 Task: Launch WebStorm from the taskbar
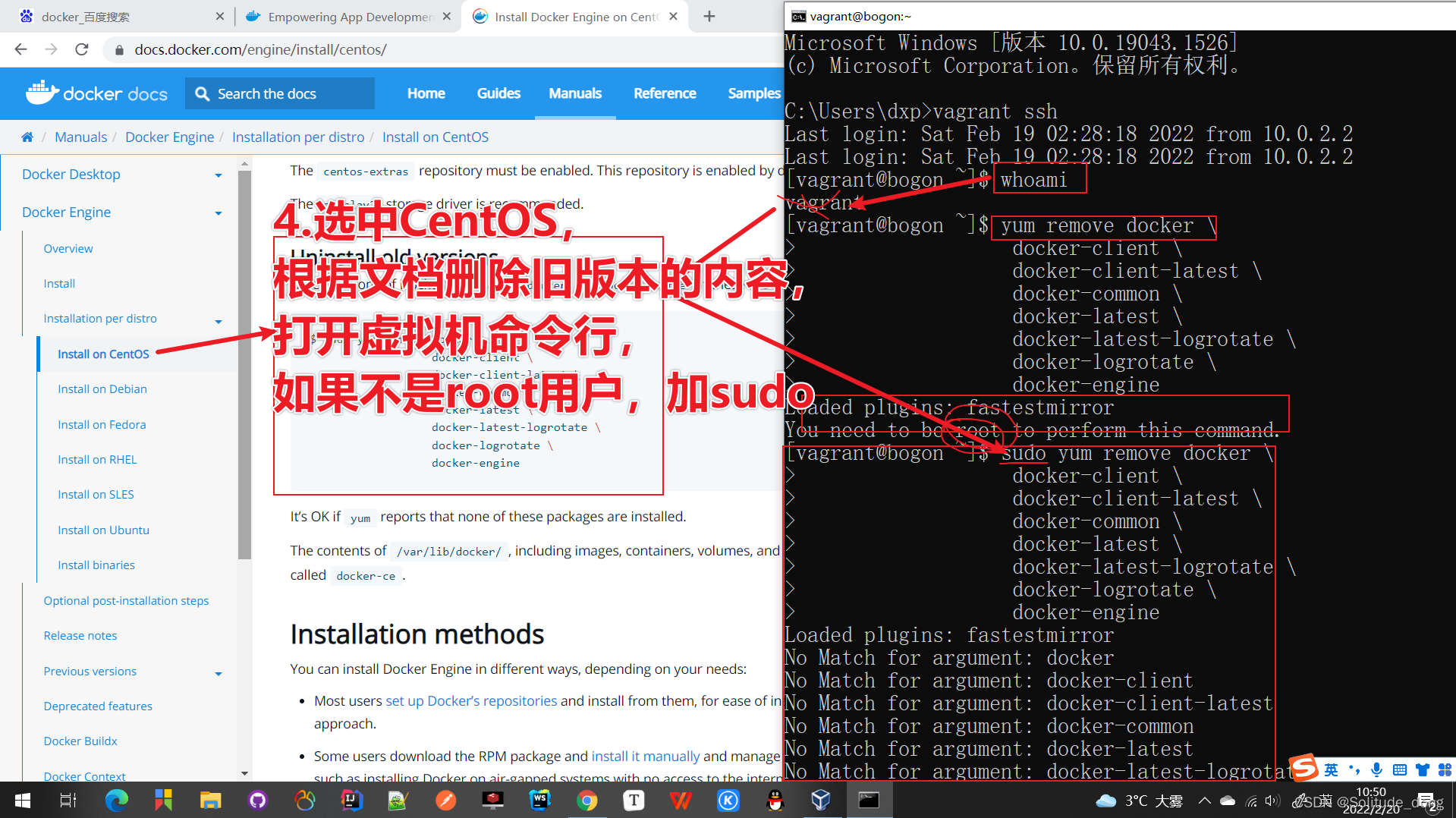540,800
